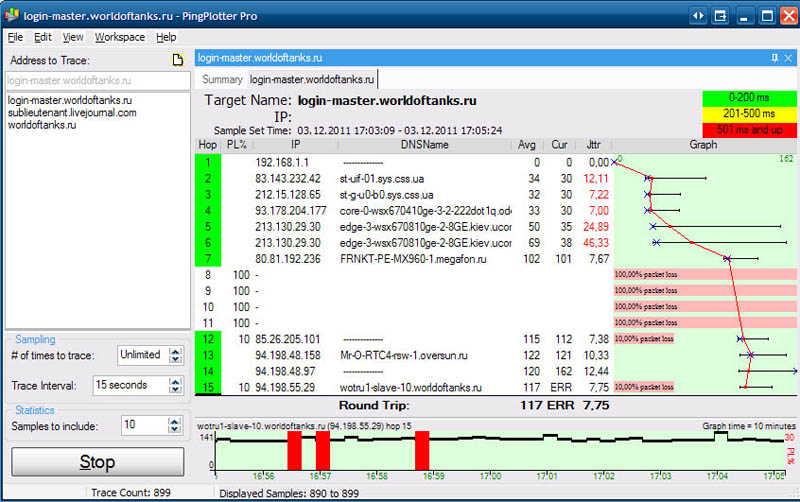Close the login-master.worldoftanks.ru trace panel
The image size is (800, 502).
click(788, 58)
